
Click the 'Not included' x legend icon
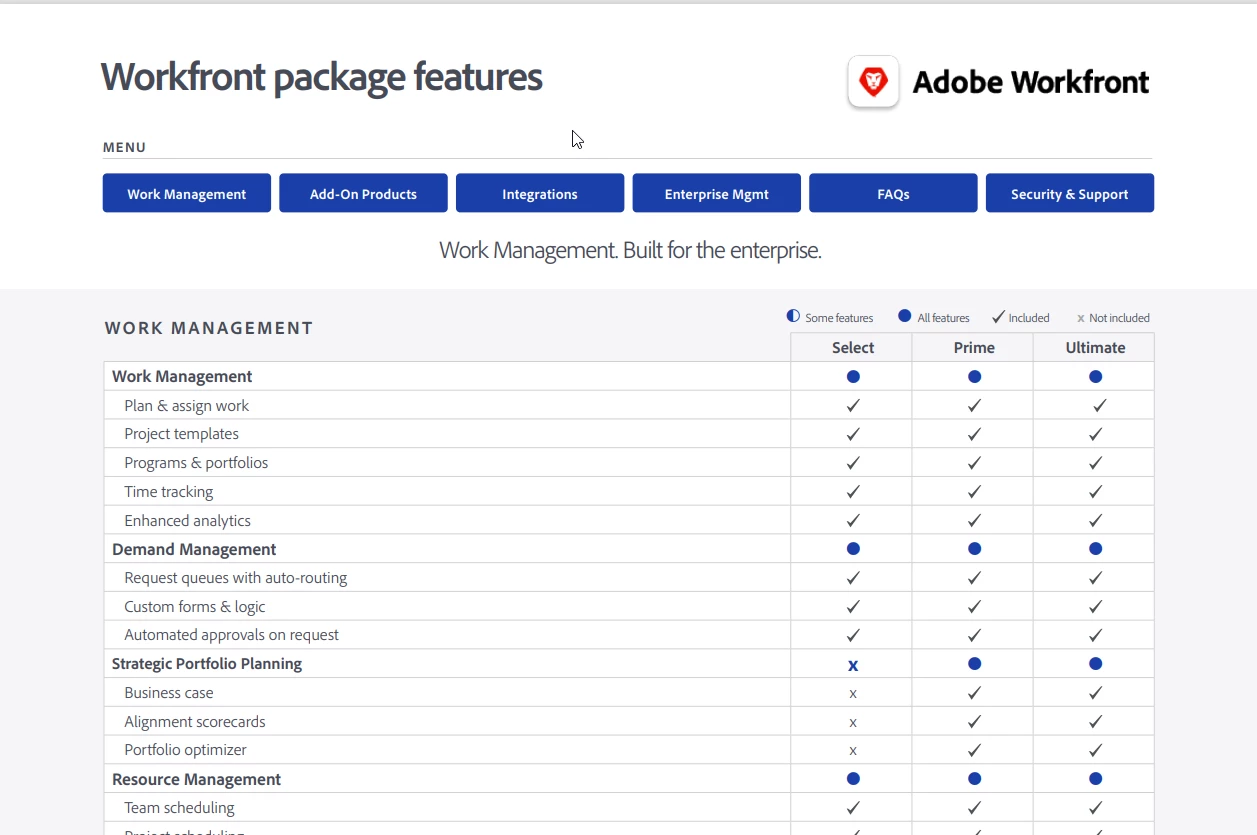[1081, 319]
